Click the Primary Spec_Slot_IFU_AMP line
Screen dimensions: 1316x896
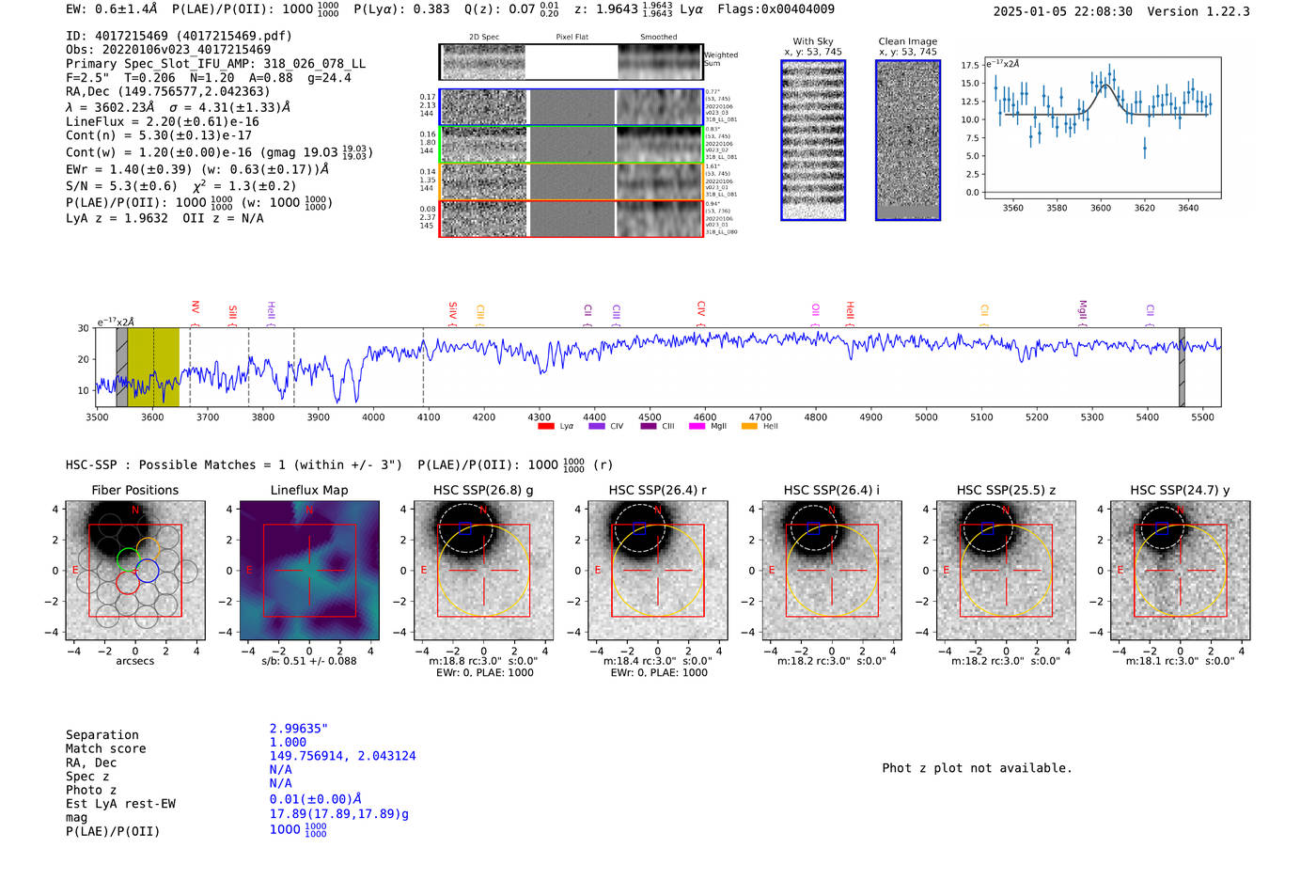[216, 64]
